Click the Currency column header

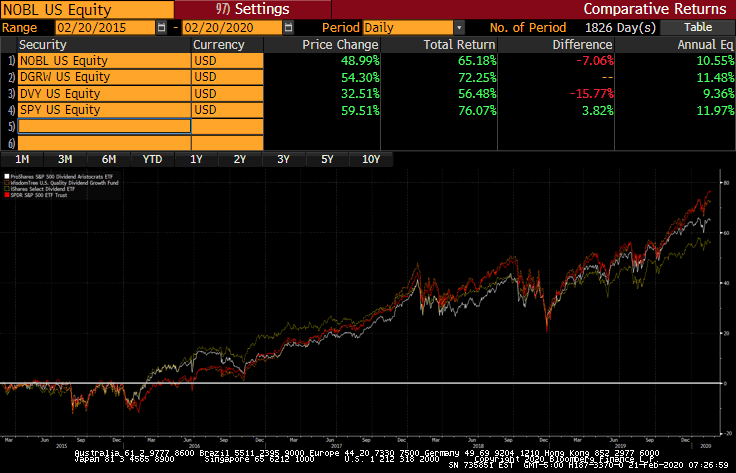pos(228,45)
